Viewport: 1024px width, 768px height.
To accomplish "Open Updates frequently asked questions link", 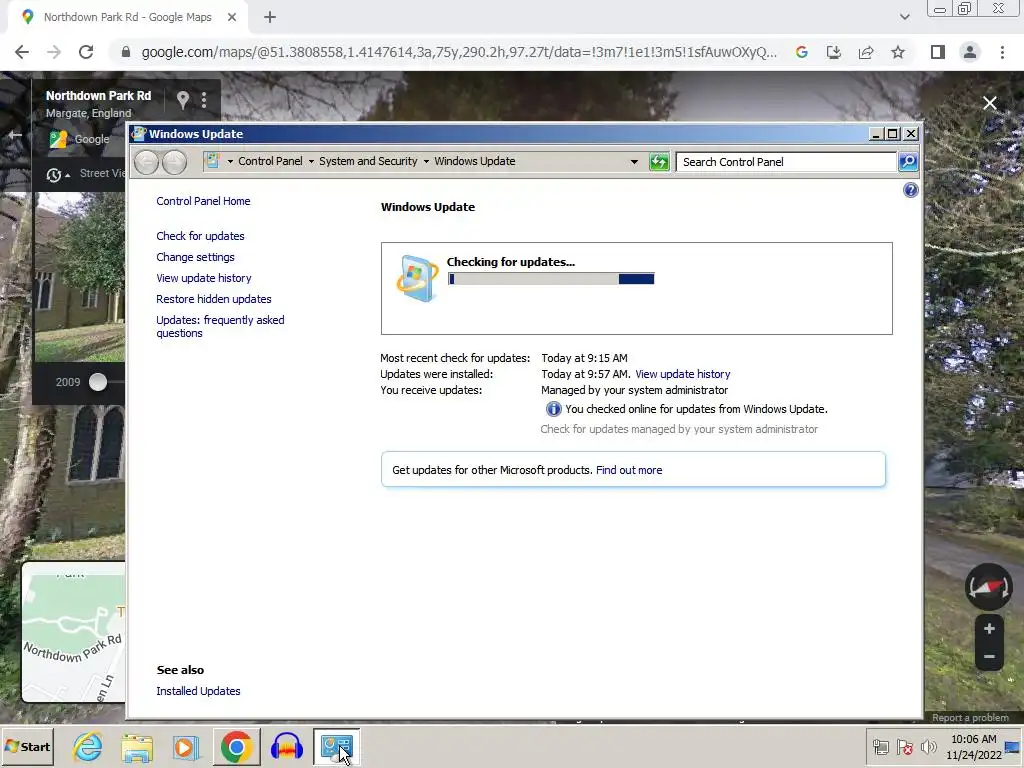I will coord(220,327).
